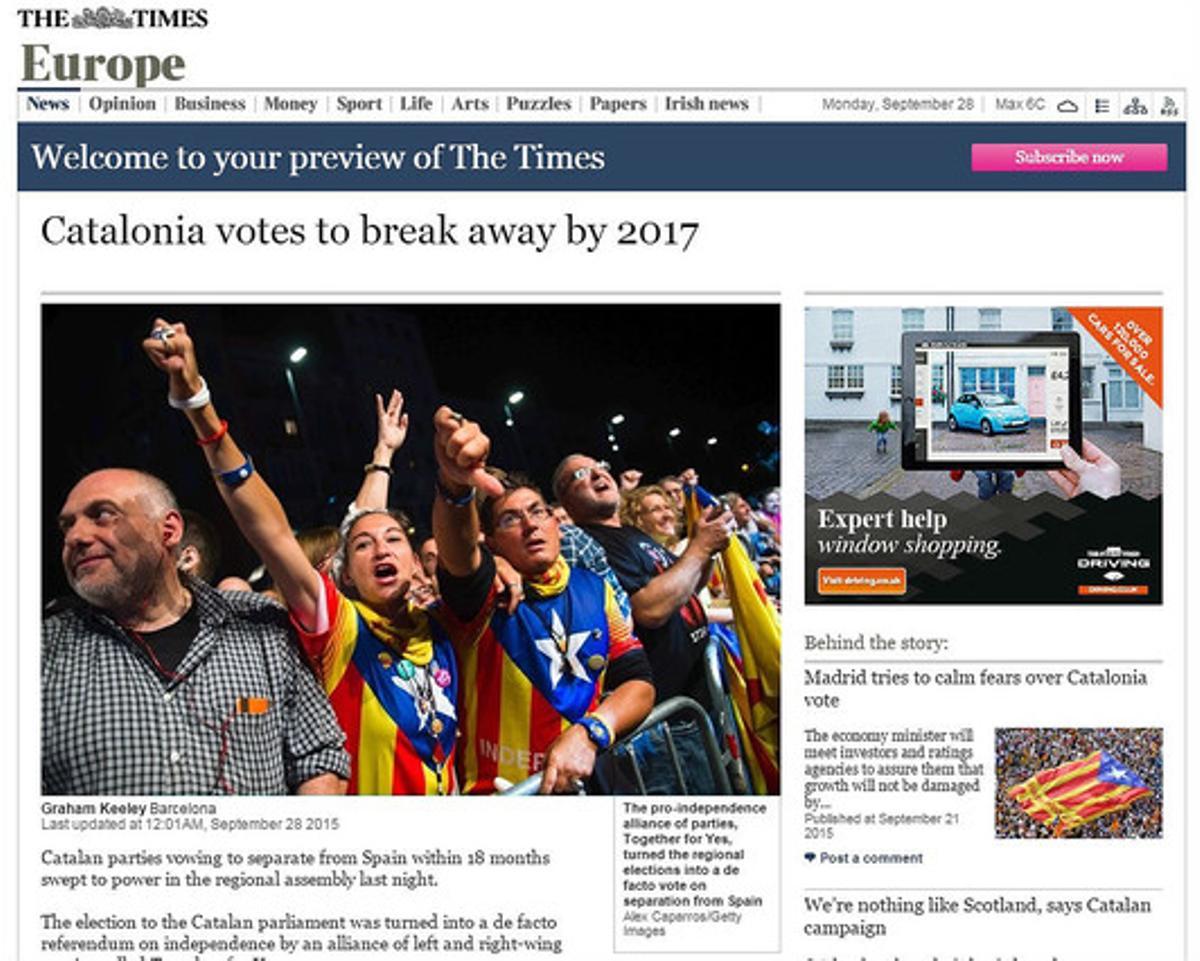Go to the Business section

210,104
